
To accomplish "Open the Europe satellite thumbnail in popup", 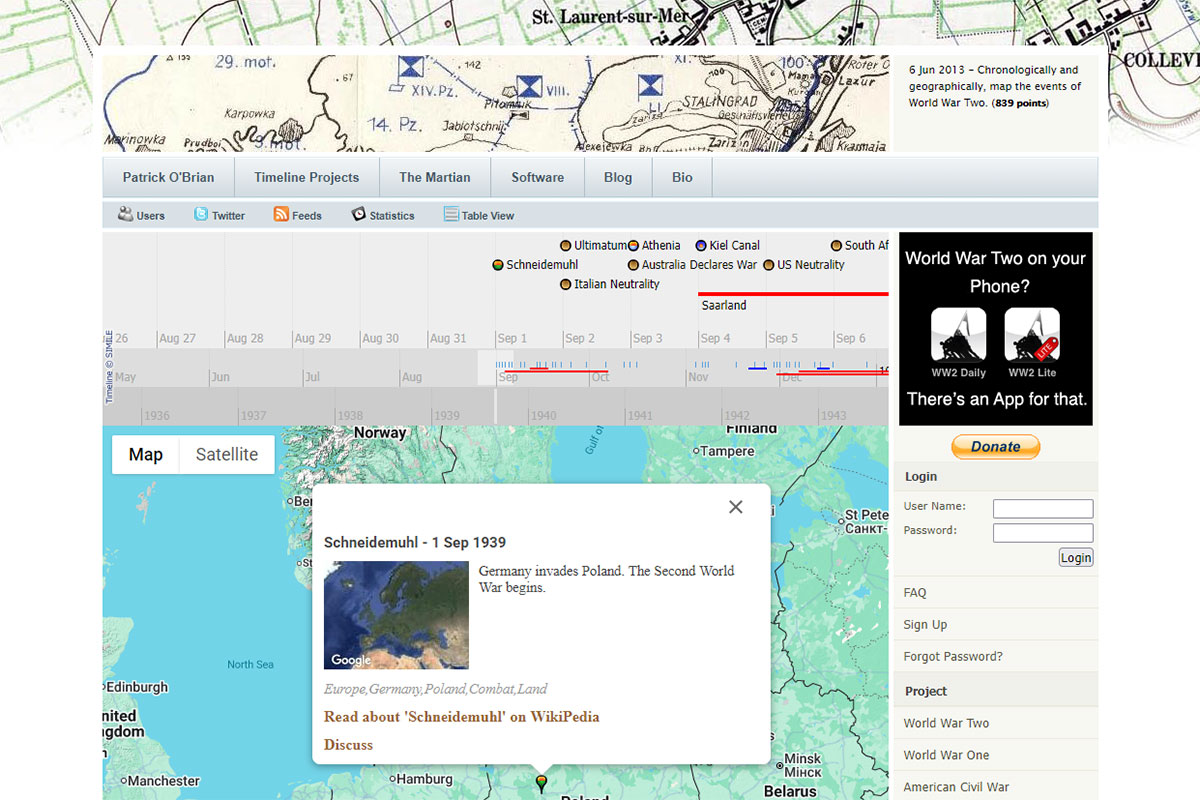I will click(x=396, y=615).
